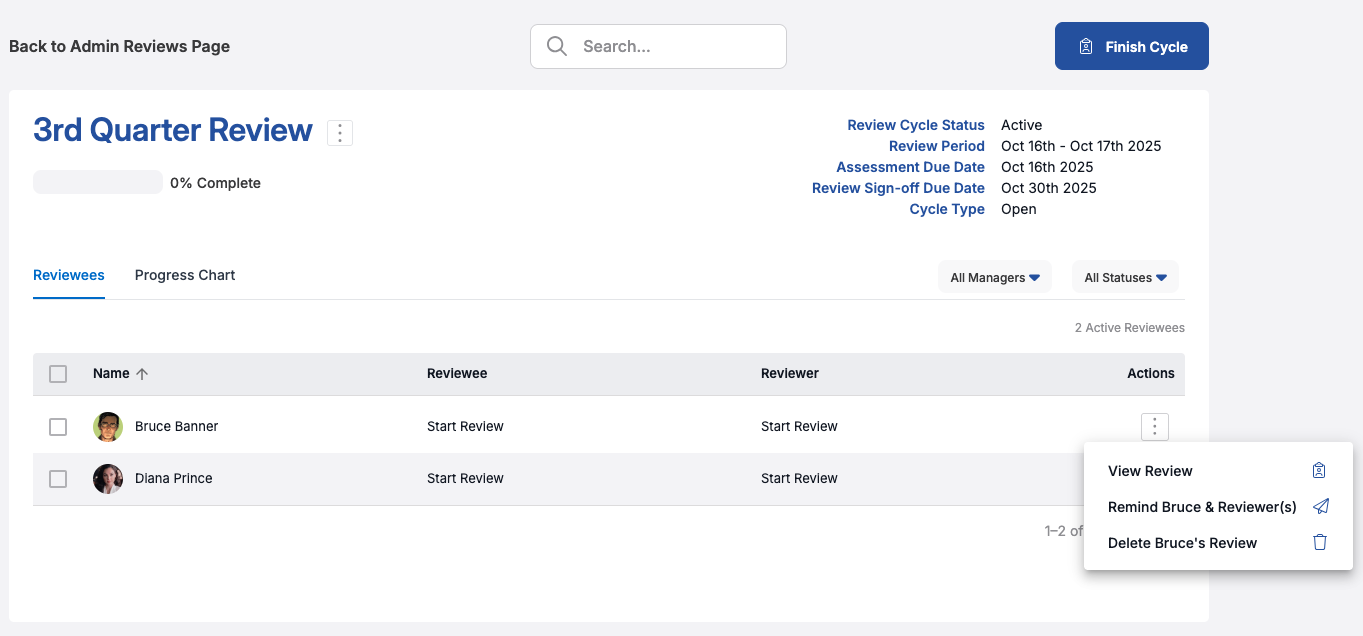Click the 0% Complete progress bar
The height and width of the screenshot is (636, 1363).
tap(98, 182)
